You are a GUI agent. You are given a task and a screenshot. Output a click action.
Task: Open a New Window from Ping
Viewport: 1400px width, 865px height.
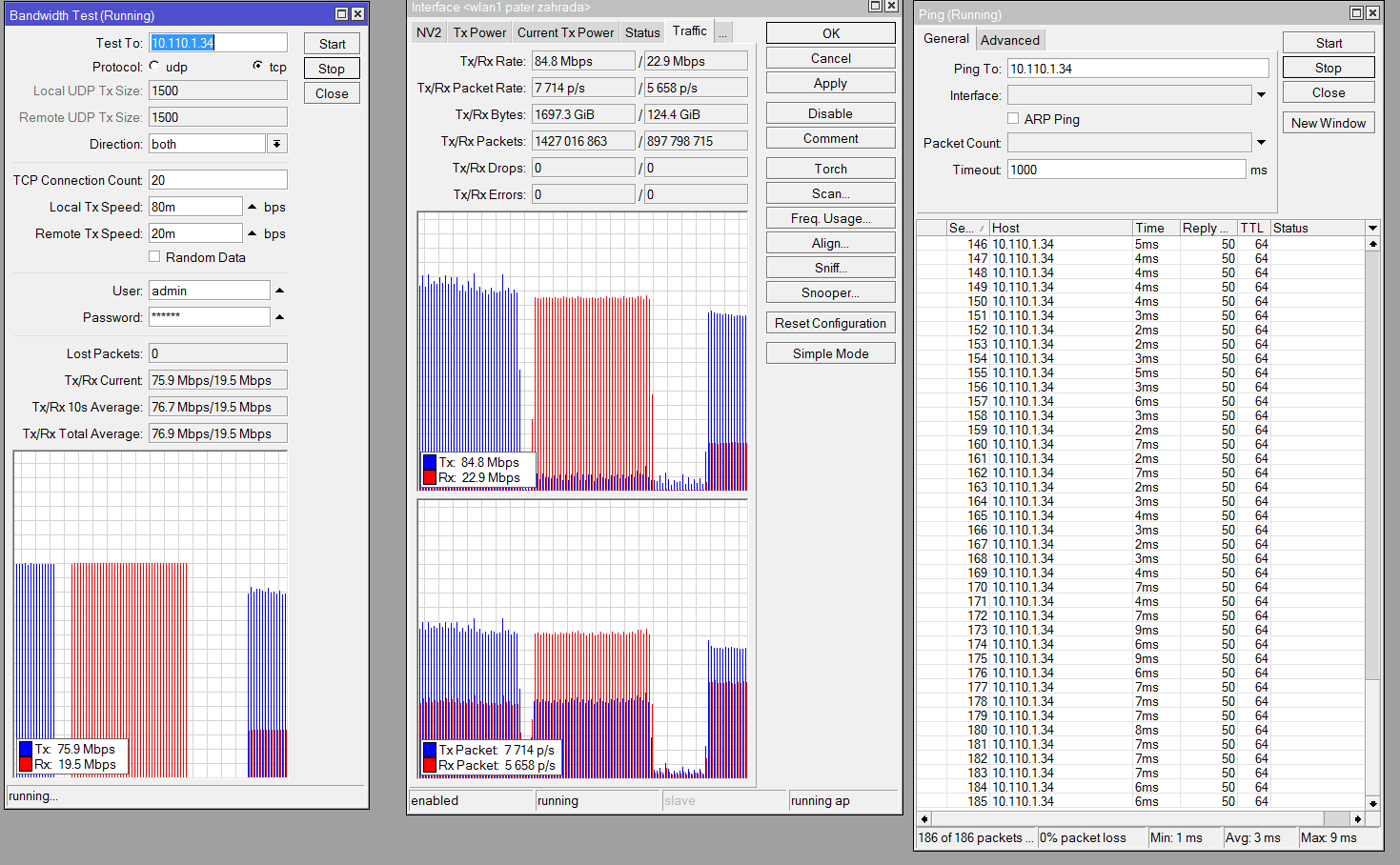pos(1329,123)
